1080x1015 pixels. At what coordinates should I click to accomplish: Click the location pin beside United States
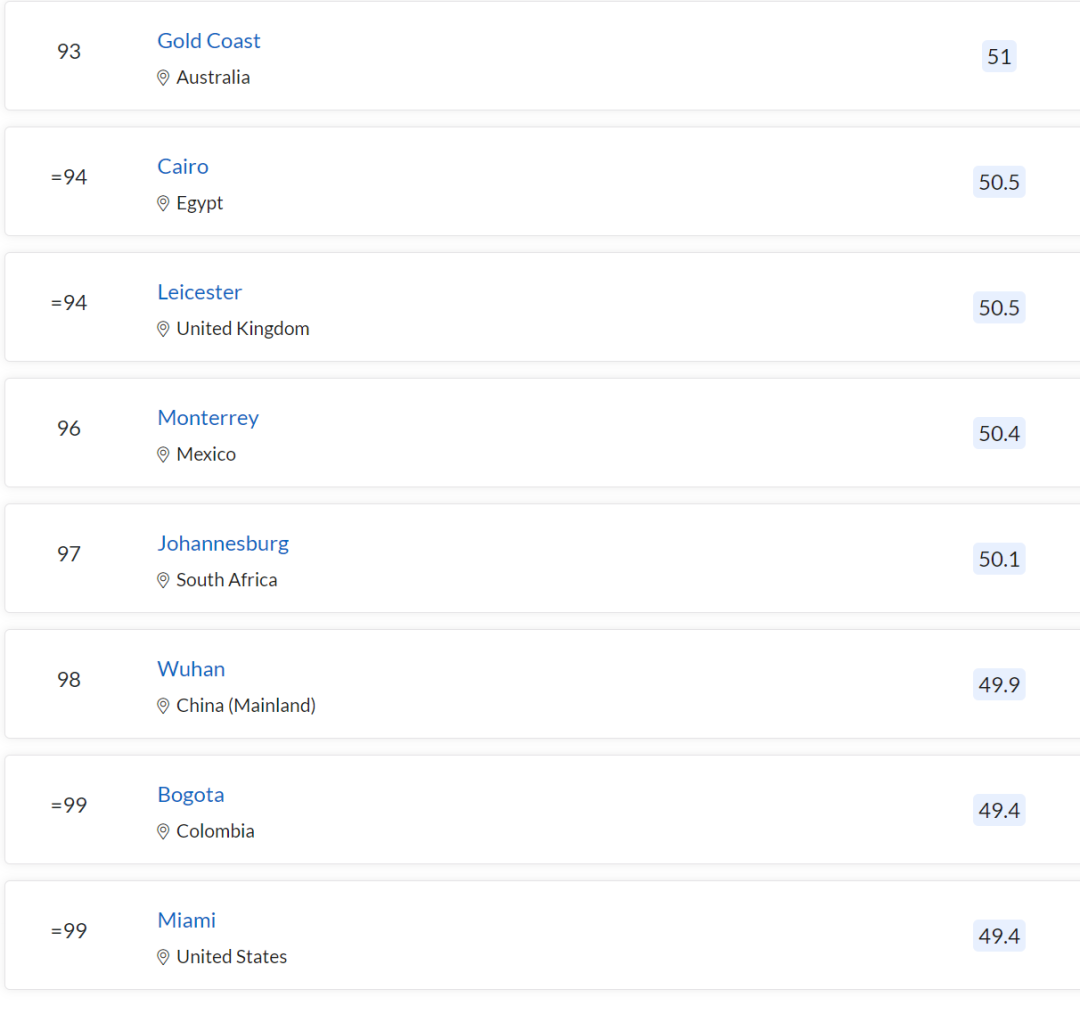tap(163, 957)
